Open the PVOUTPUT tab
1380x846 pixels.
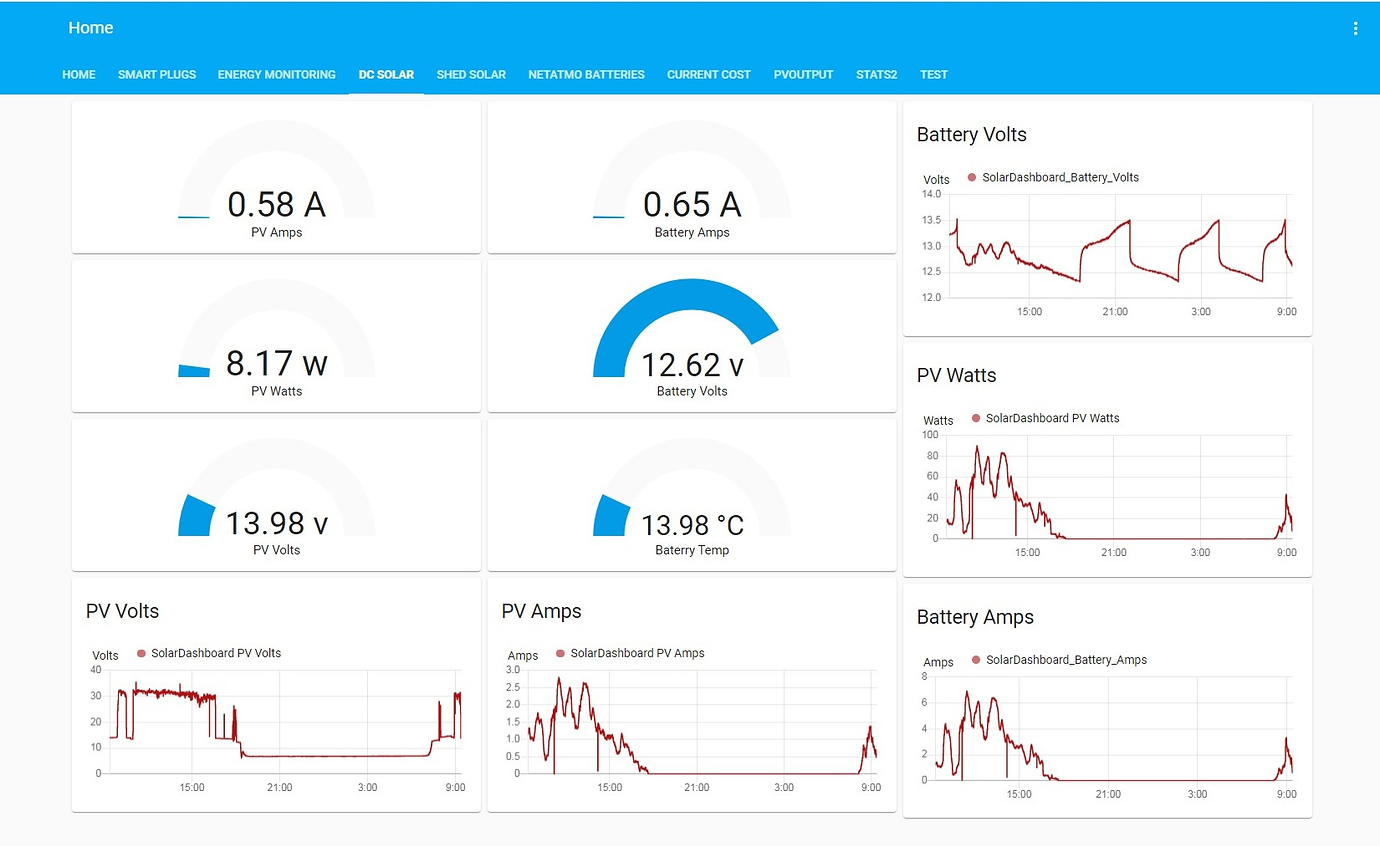(803, 74)
